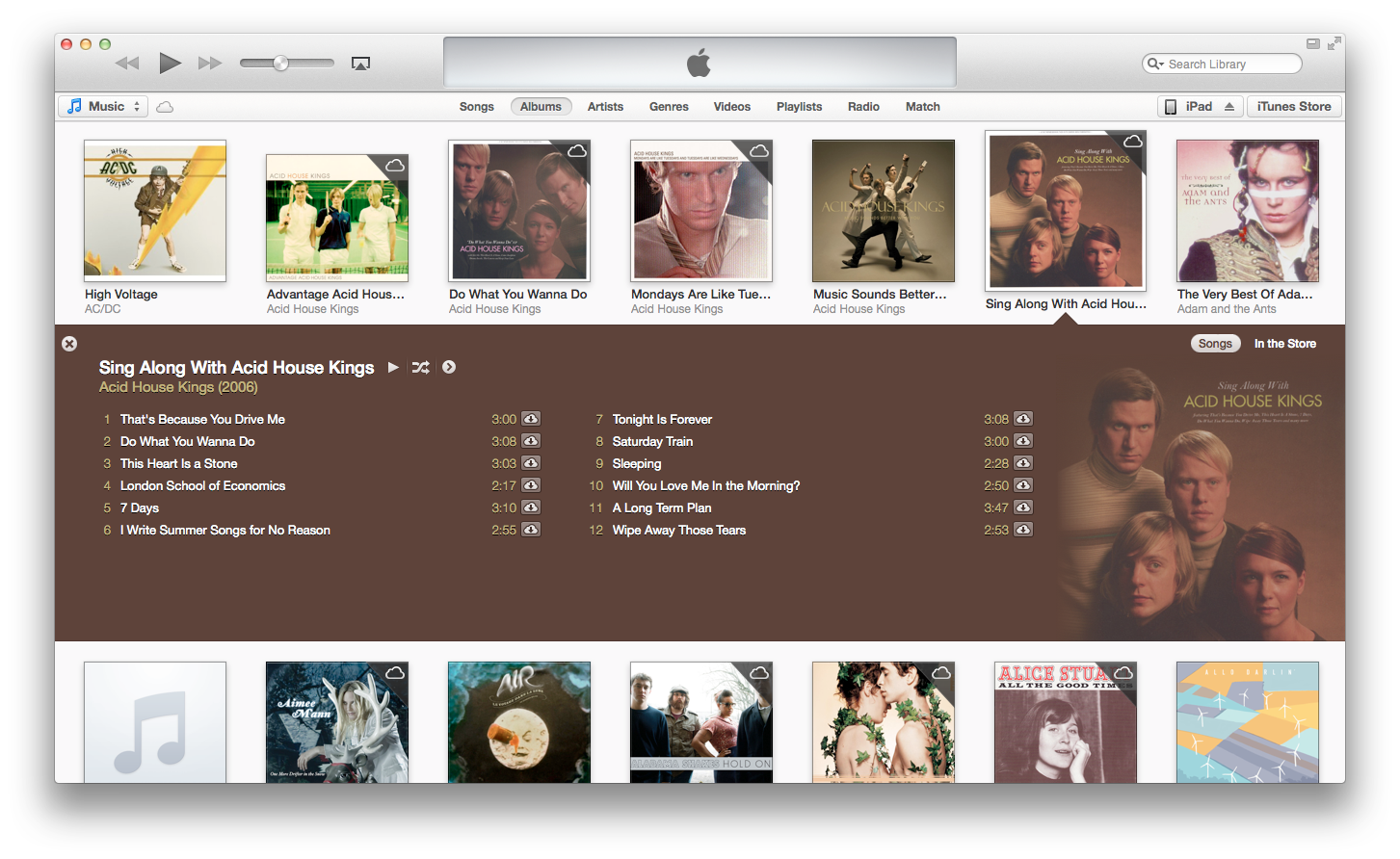Select Do What You Wanna Do album cover
This screenshot has width=1400, height=859.
519,211
